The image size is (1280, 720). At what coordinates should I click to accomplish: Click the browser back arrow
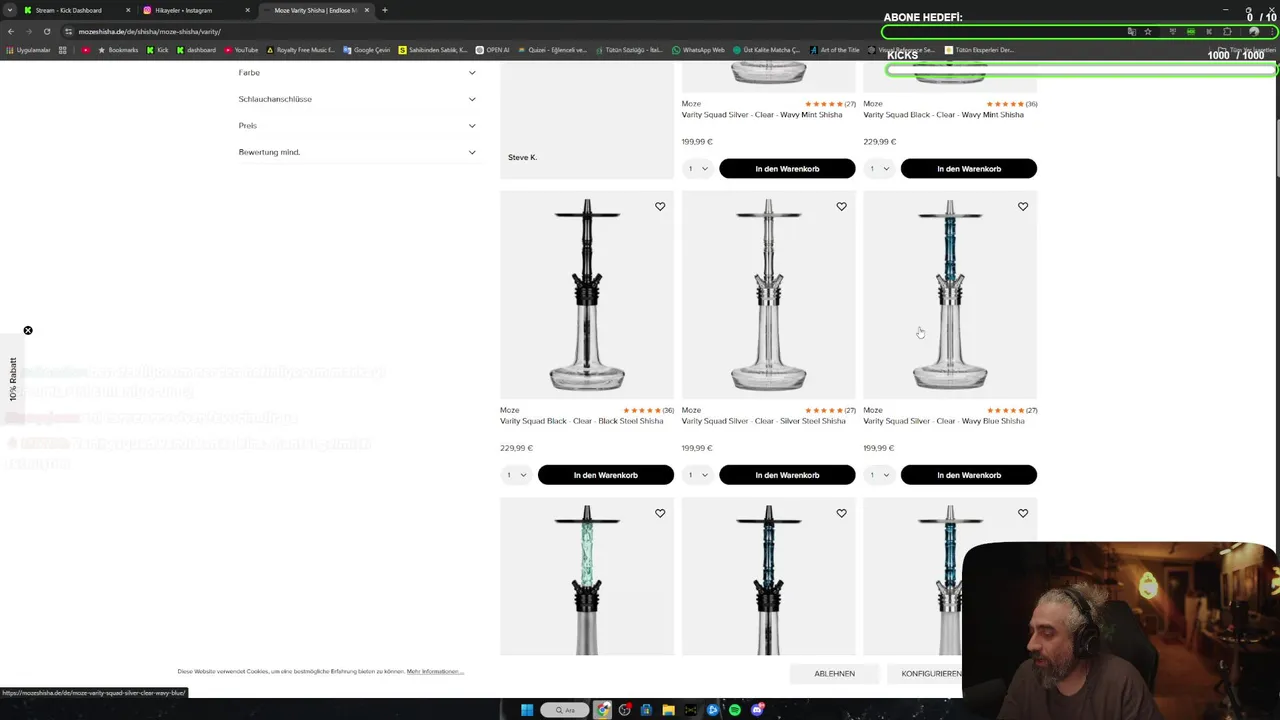pyautogui.click(x=11, y=31)
